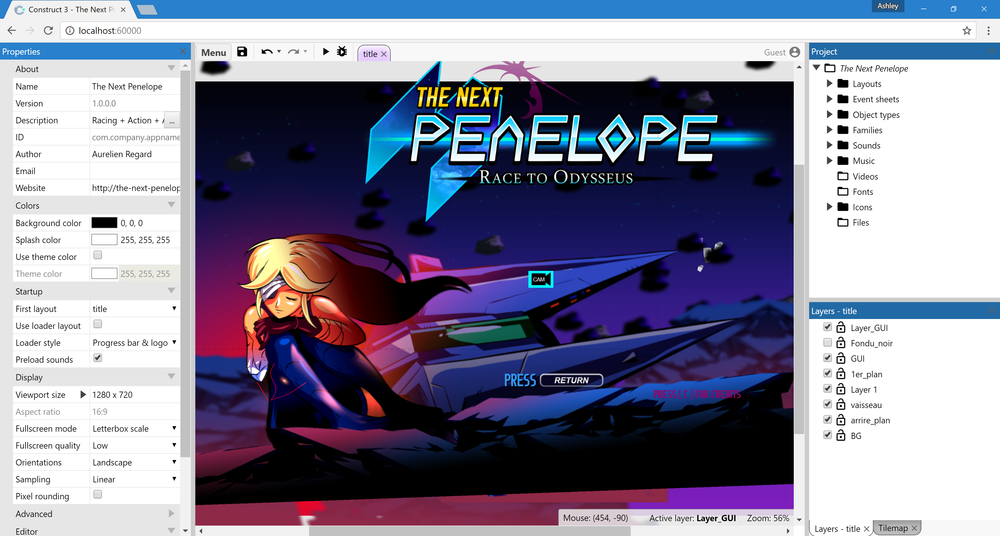
Task: Click the Debug bug icon
Action: tap(342, 52)
